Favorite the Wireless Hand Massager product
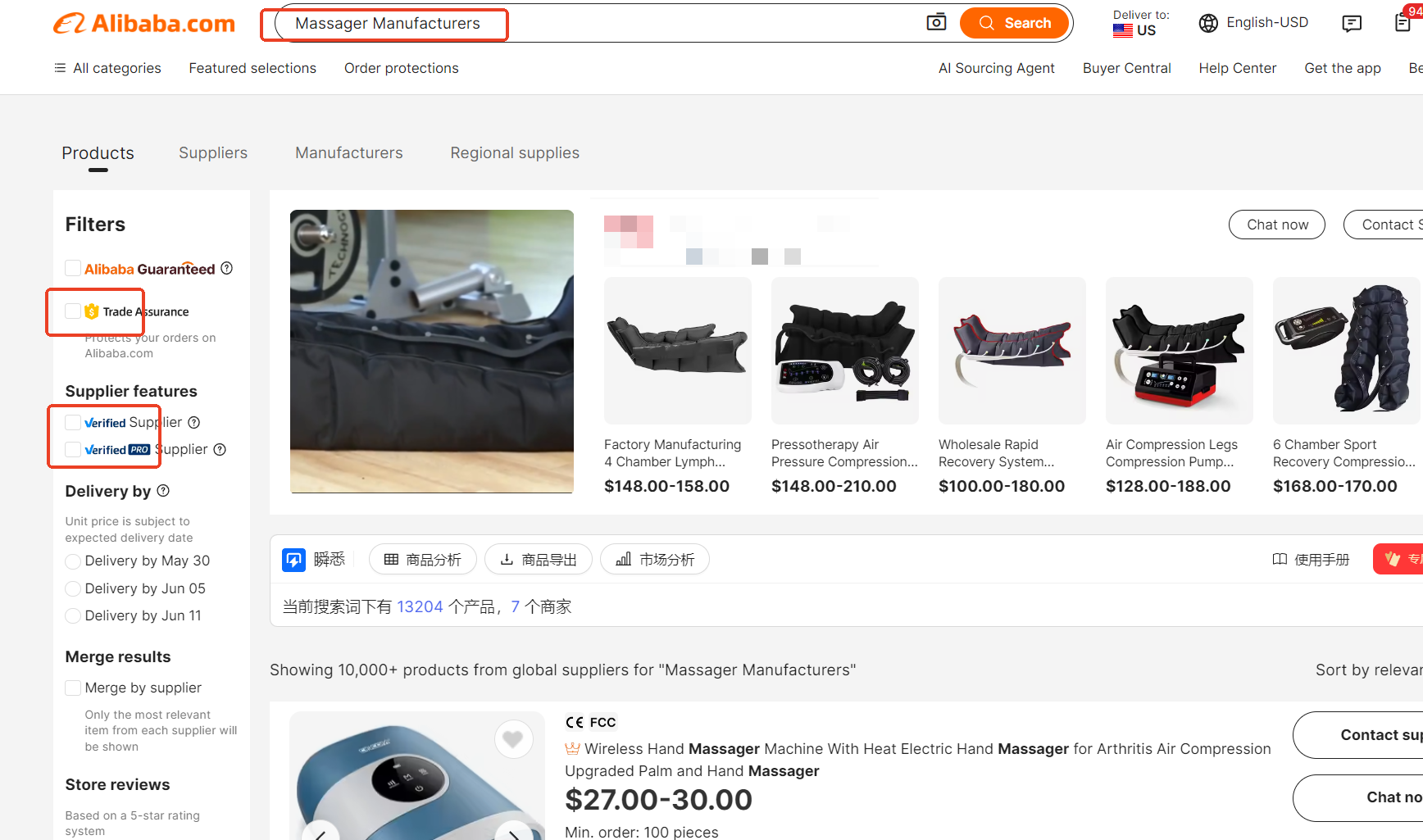1423x840 pixels. coord(513,739)
